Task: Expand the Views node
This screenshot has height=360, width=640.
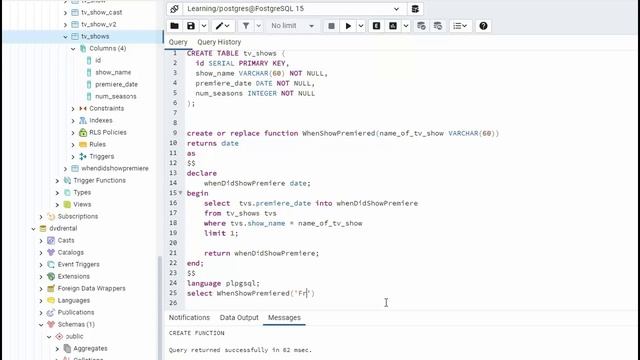Action: (x=57, y=204)
